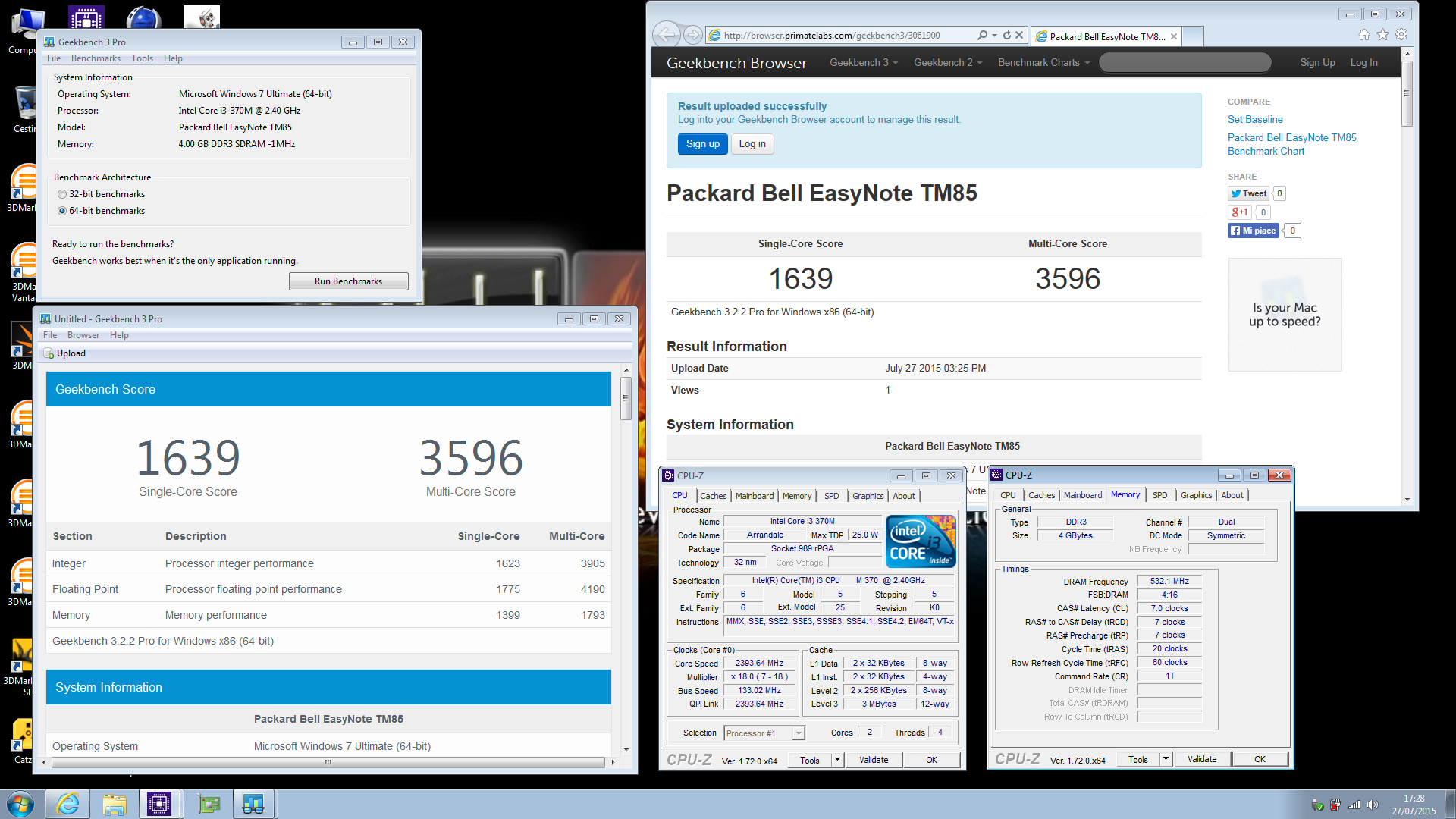Expand the Benchmark Charts navigation dropdown
This screenshot has width=1456, height=819.
1043,63
